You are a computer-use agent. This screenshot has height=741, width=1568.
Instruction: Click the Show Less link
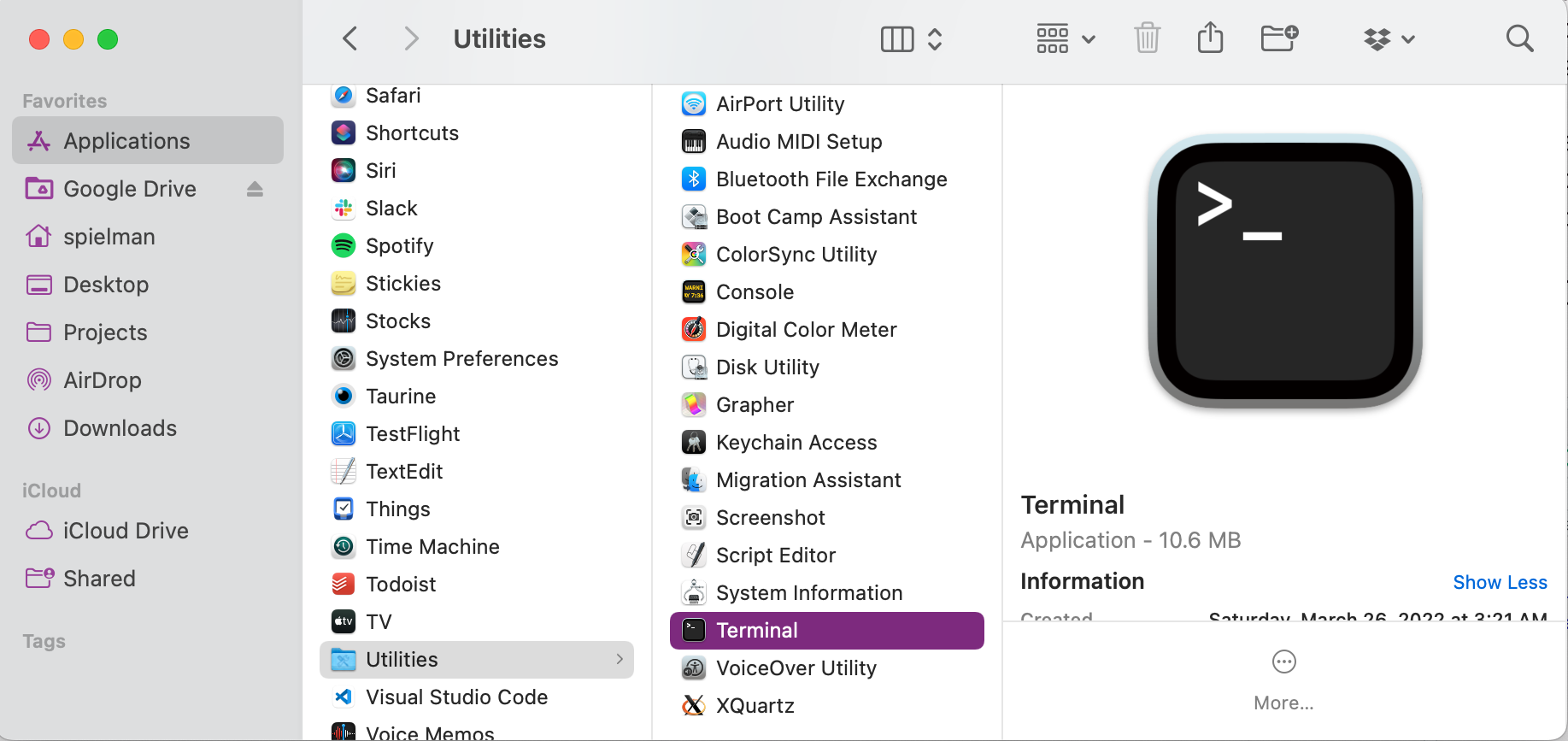tap(1500, 582)
